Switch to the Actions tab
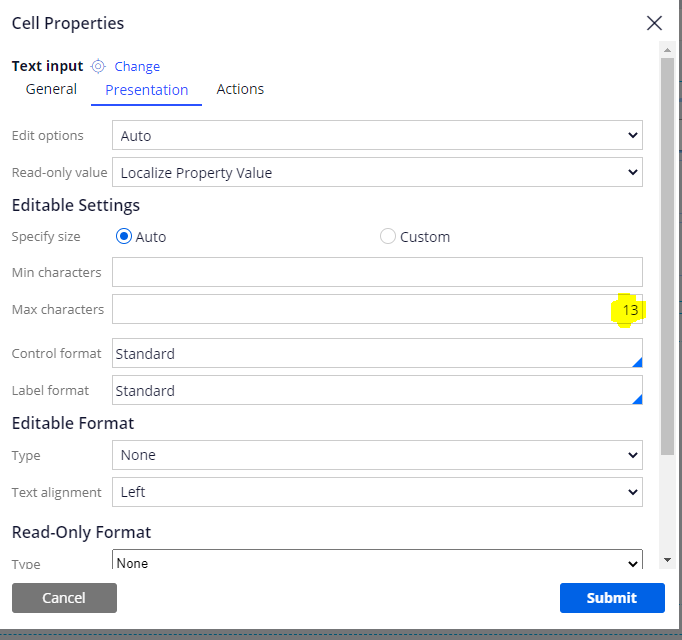Viewport: 682px width, 640px height. tap(240, 89)
